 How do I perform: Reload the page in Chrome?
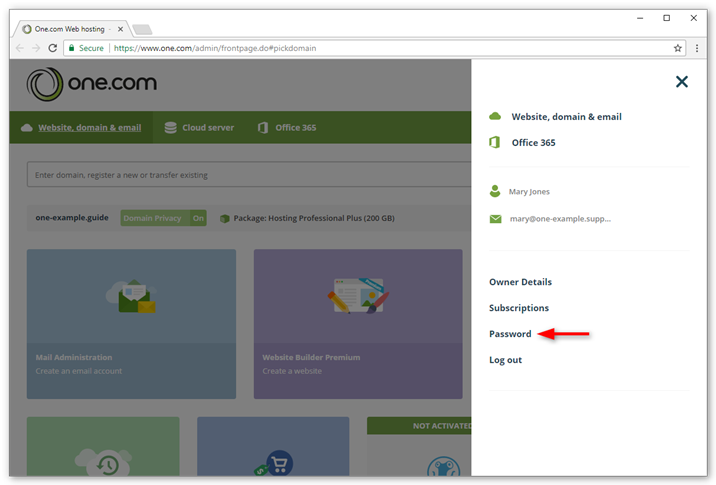(53, 48)
